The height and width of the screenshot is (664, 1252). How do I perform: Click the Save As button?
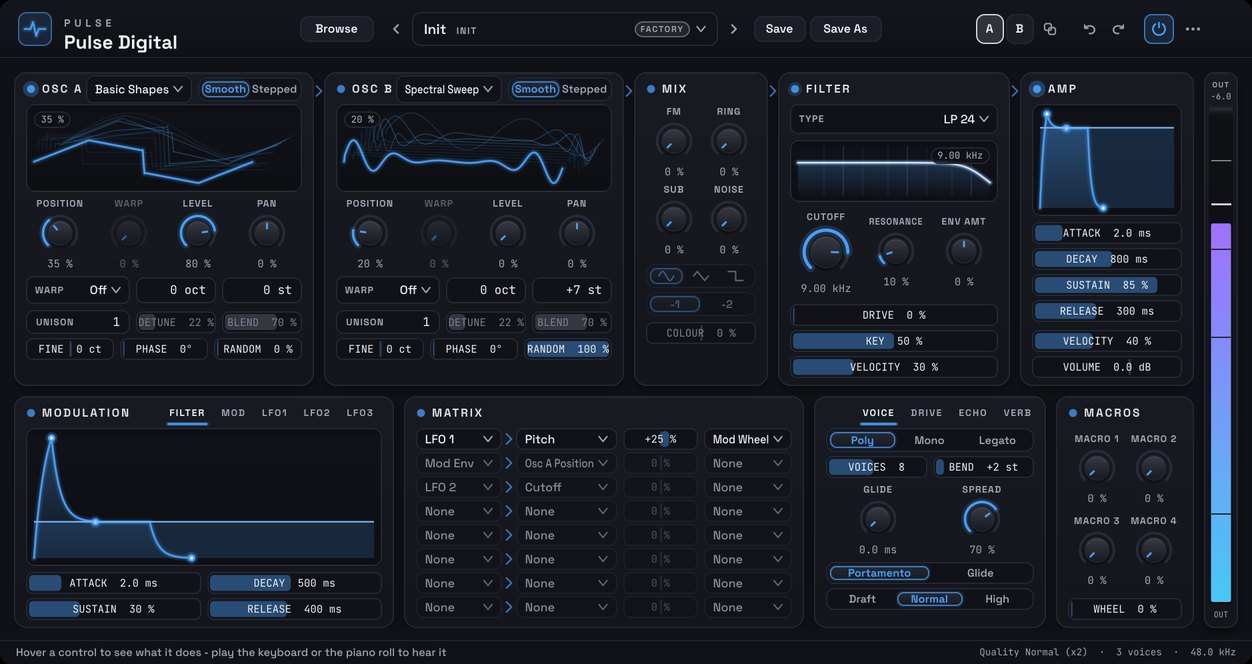[845, 29]
